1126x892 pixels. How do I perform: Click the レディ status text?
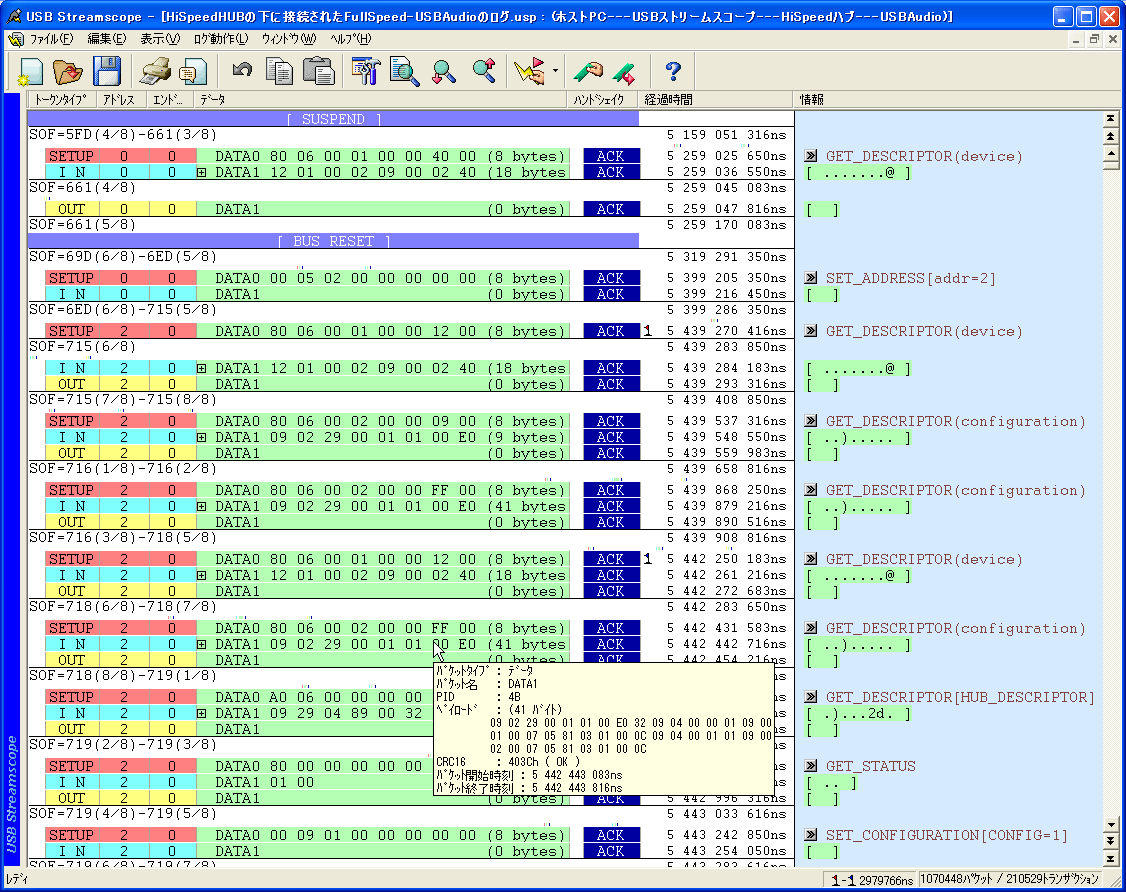click(17, 879)
